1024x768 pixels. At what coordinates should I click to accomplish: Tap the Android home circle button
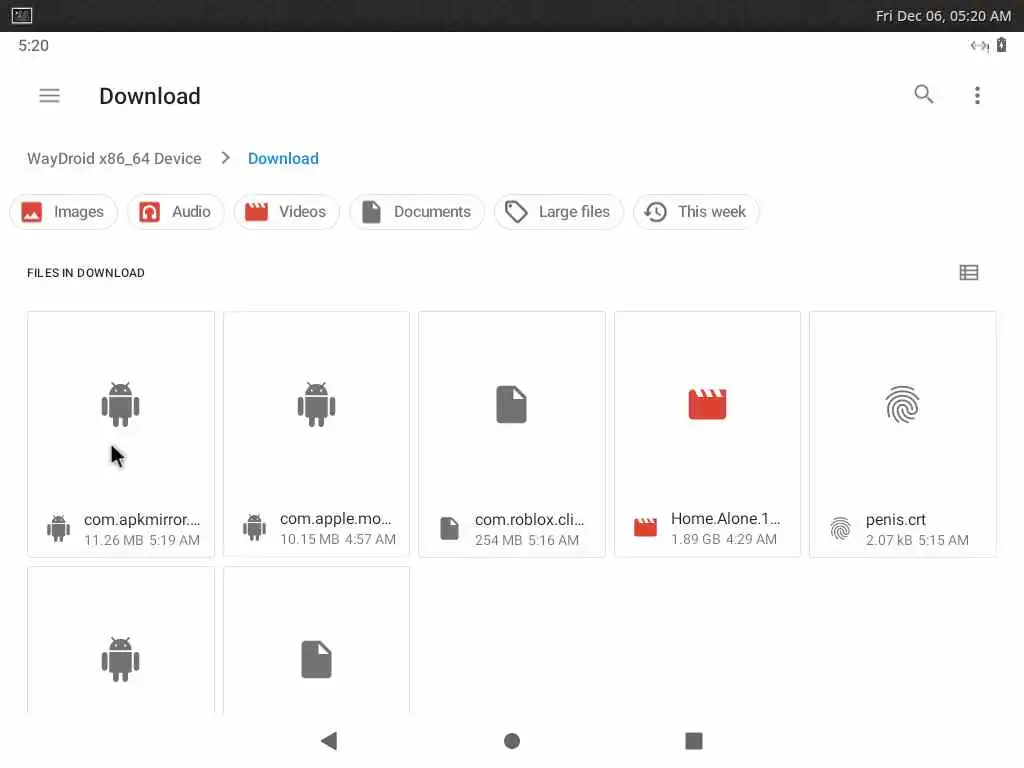pyautogui.click(x=512, y=741)
